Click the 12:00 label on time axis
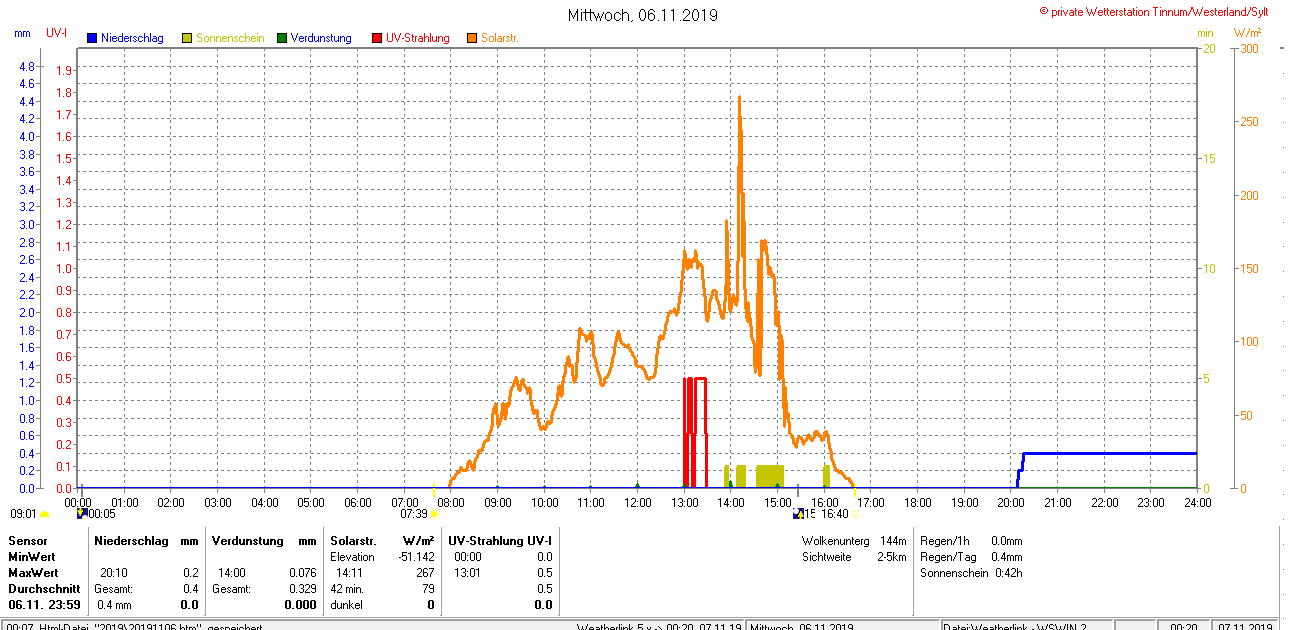Viewport: 1310px width, 630px height. click(637, 501)
